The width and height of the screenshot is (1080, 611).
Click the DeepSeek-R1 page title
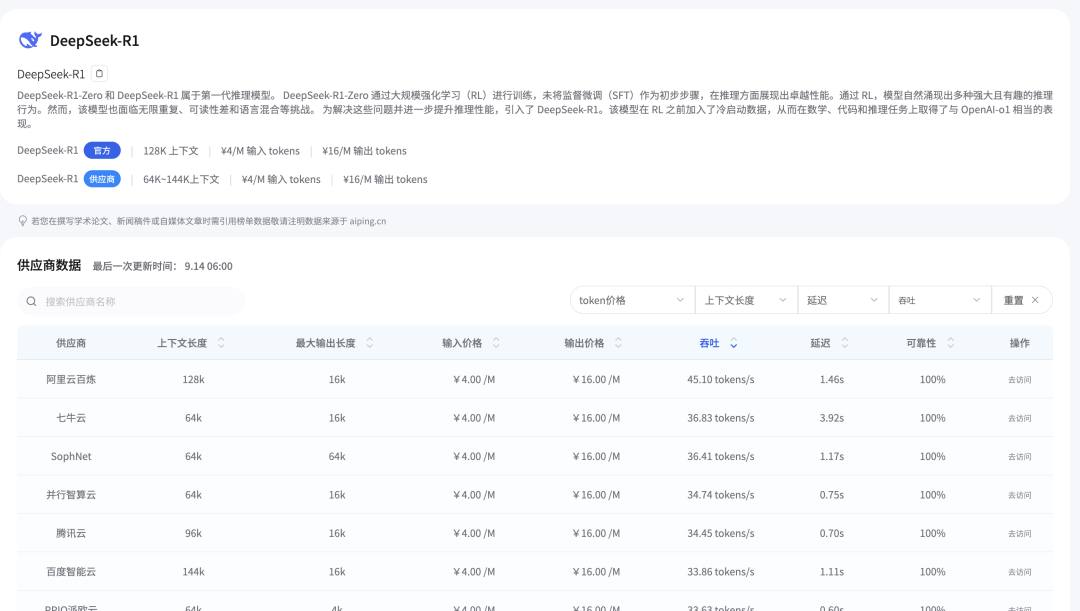[x=94, y=41]
